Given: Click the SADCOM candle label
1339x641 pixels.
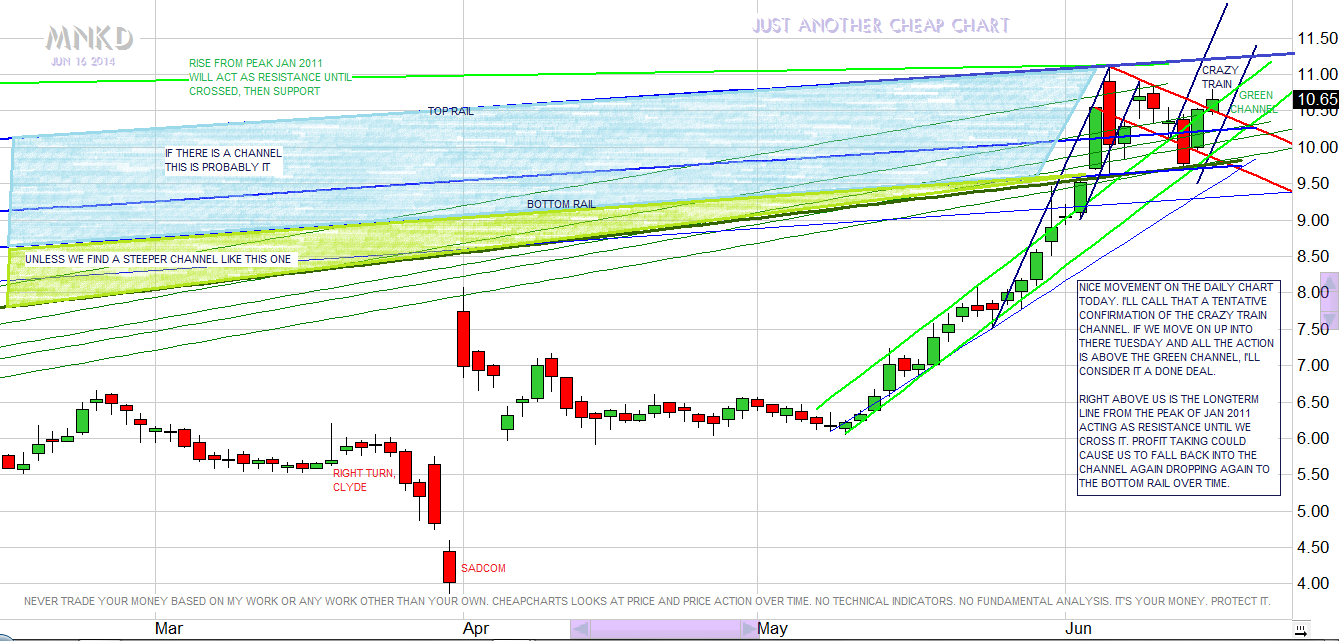Looking at the screenshot, I should click(483, 568).
